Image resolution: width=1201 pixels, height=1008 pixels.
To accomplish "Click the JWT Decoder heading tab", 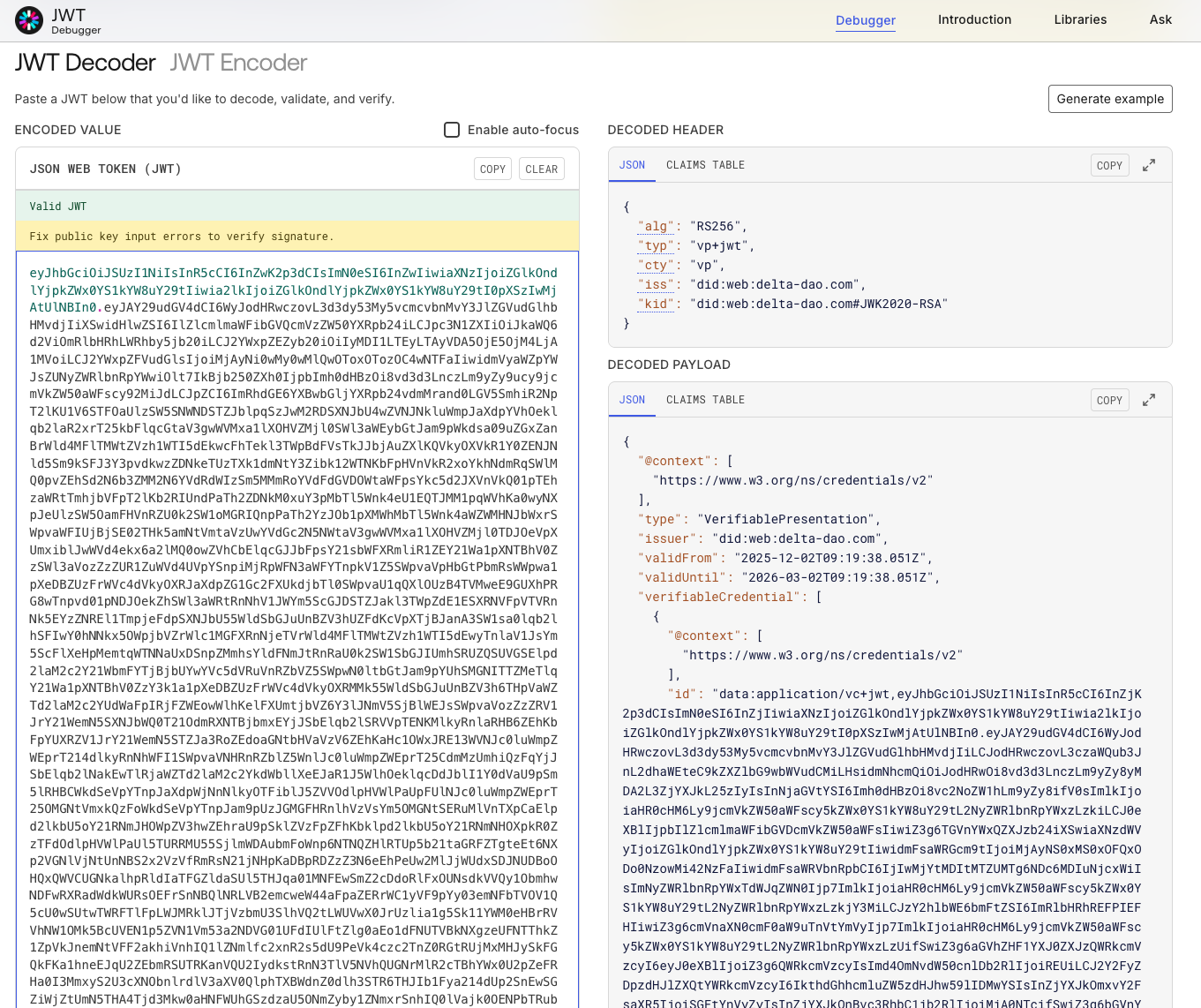I will 86,63.
